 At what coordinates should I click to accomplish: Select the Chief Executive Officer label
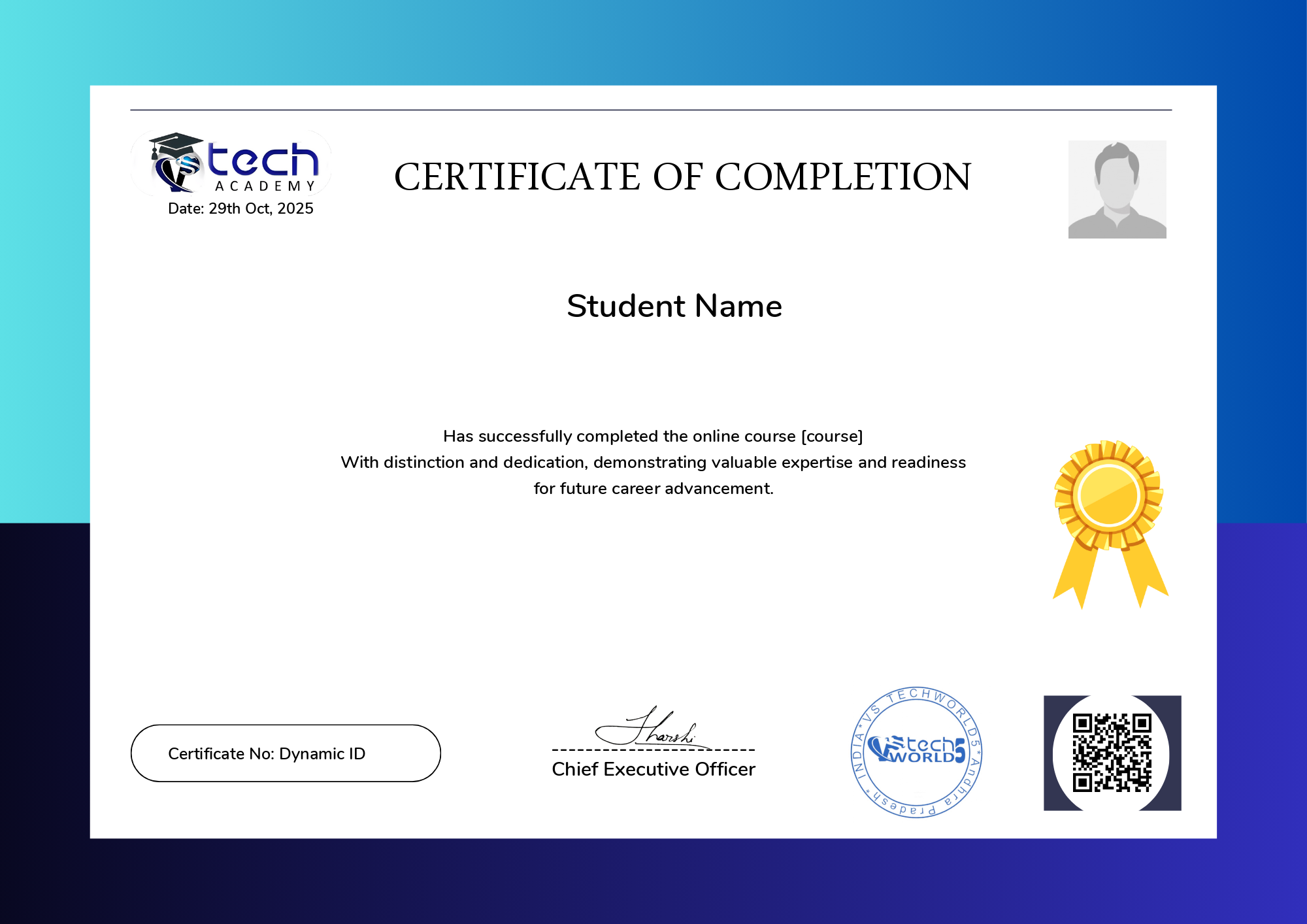(653, 769)
